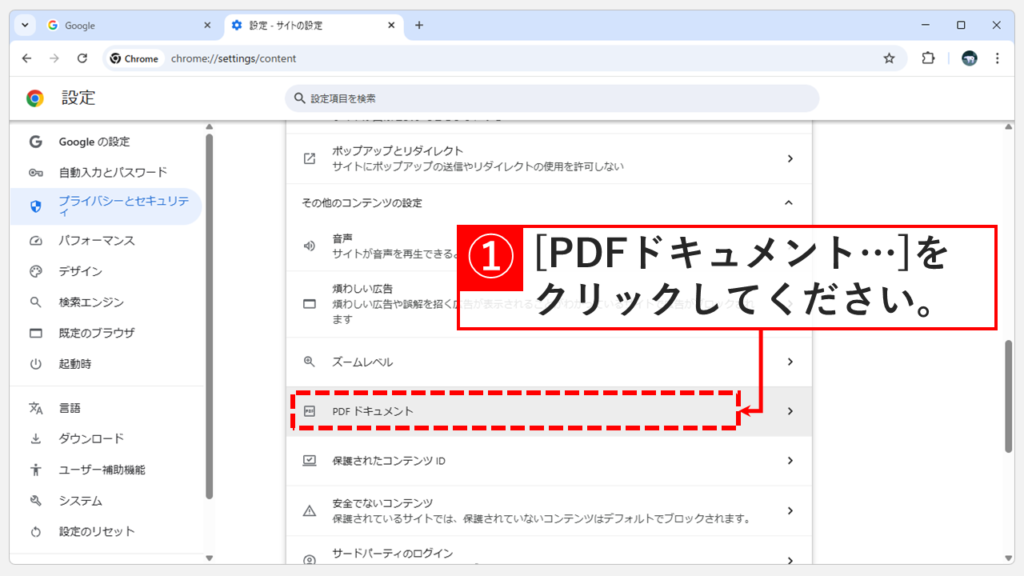Click the star icon to bookmark this page
The image size is (1024, 576).
(x=889, y=58)
